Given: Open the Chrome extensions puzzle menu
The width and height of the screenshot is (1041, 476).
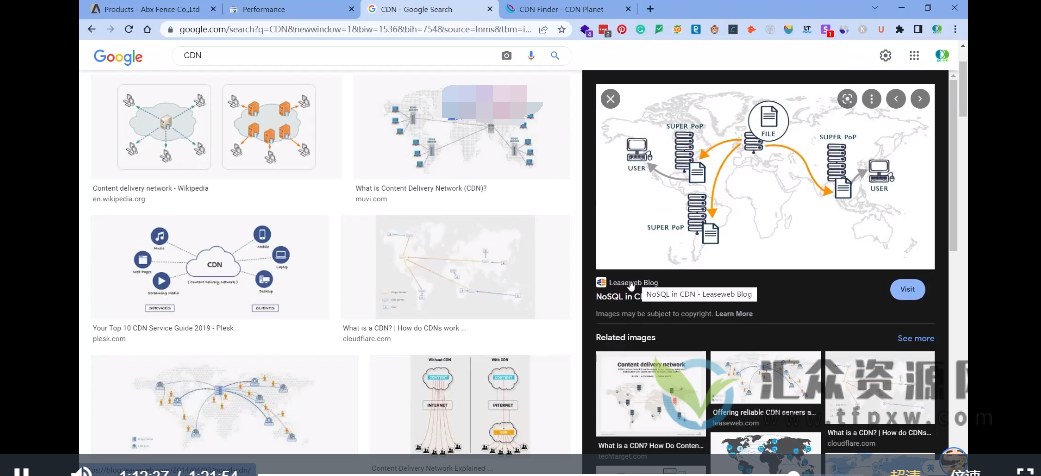Looking at the screenshot, I should [x=900, y=30].
